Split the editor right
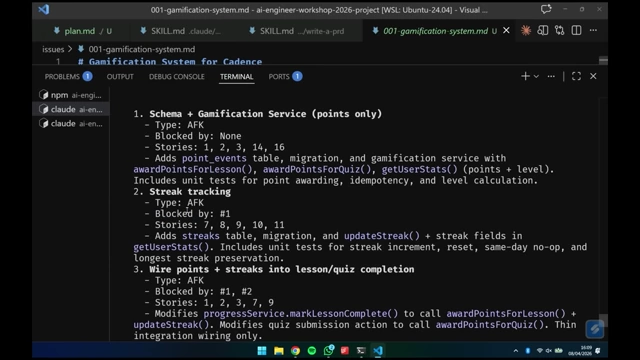The width and height of the screenshot is (640, 360). click(x=576, y=31)
